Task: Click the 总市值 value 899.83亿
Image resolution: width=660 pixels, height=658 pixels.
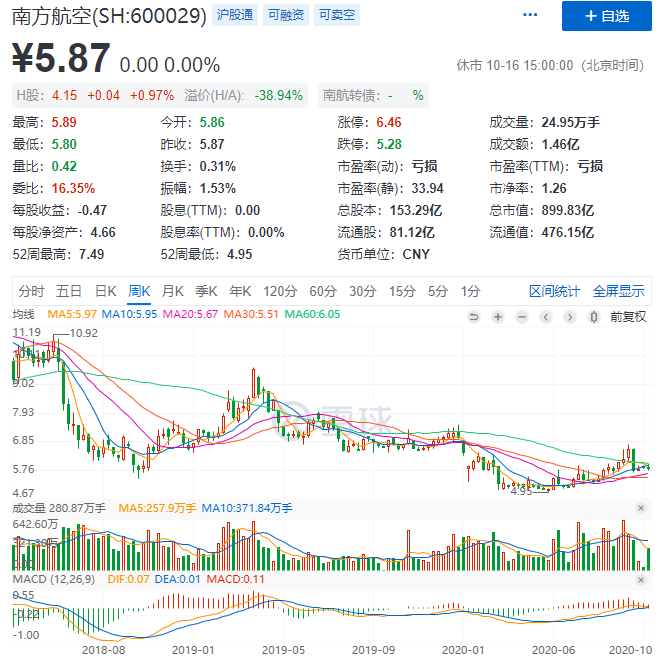Action: click(567, 210)
